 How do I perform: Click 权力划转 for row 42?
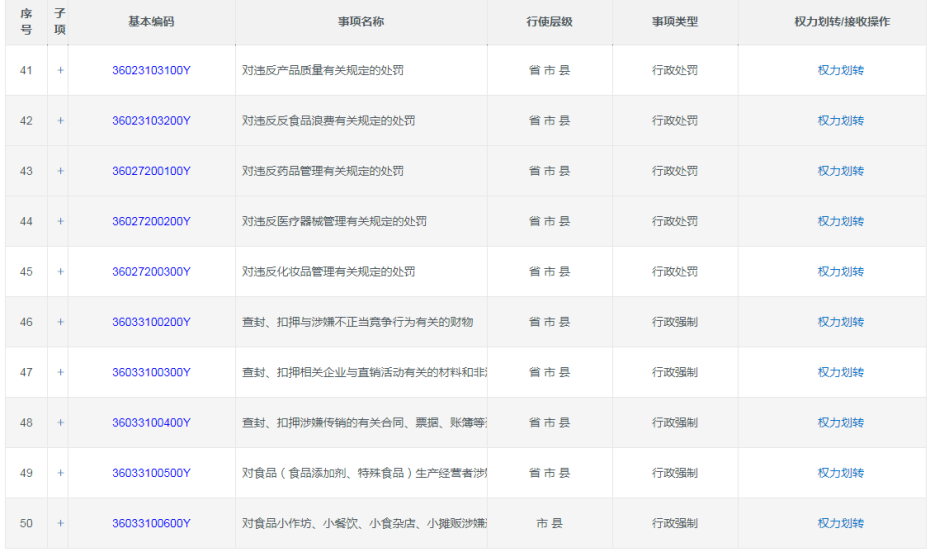840,121
